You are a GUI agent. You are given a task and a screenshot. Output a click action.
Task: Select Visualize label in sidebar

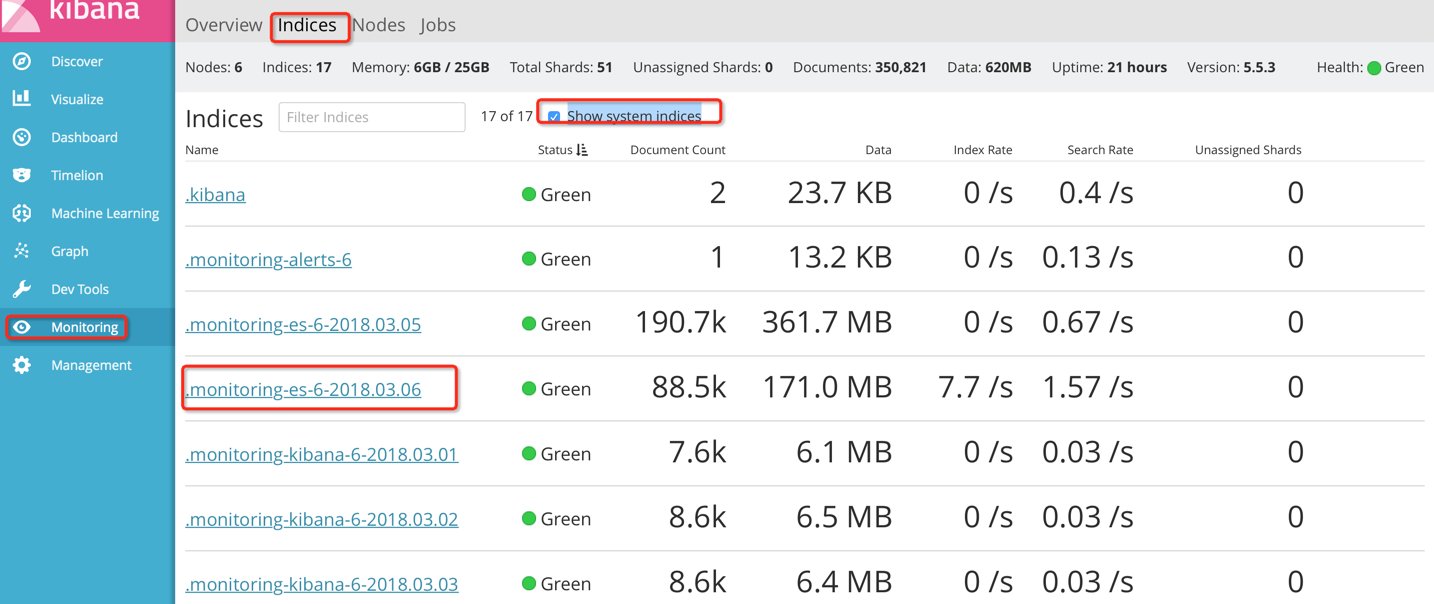coord(77,99)
